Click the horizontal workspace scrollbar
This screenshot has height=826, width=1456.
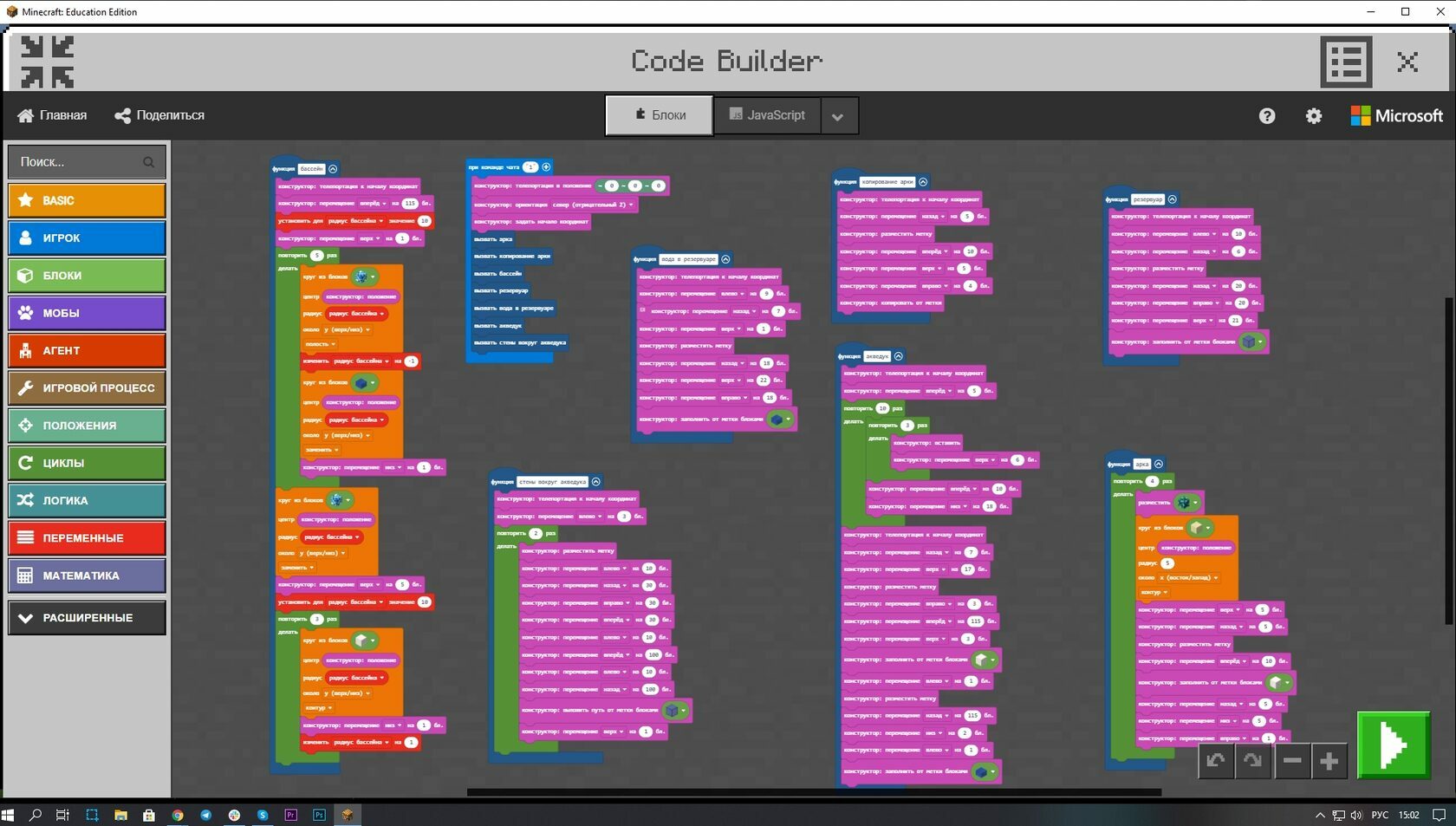(814, 792)
